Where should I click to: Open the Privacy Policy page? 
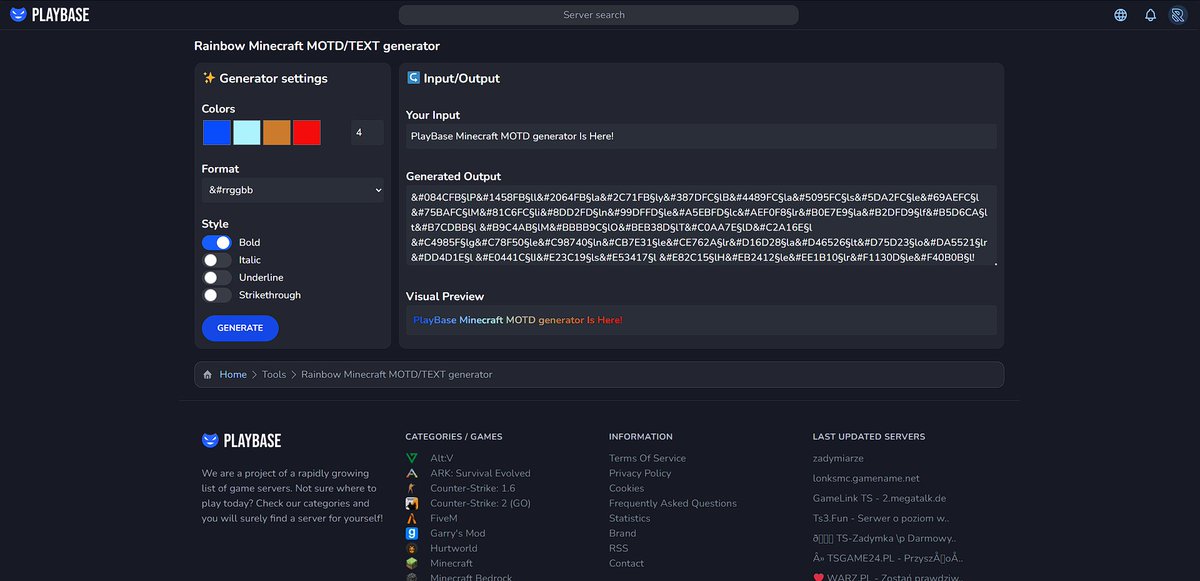click(640, 473)
